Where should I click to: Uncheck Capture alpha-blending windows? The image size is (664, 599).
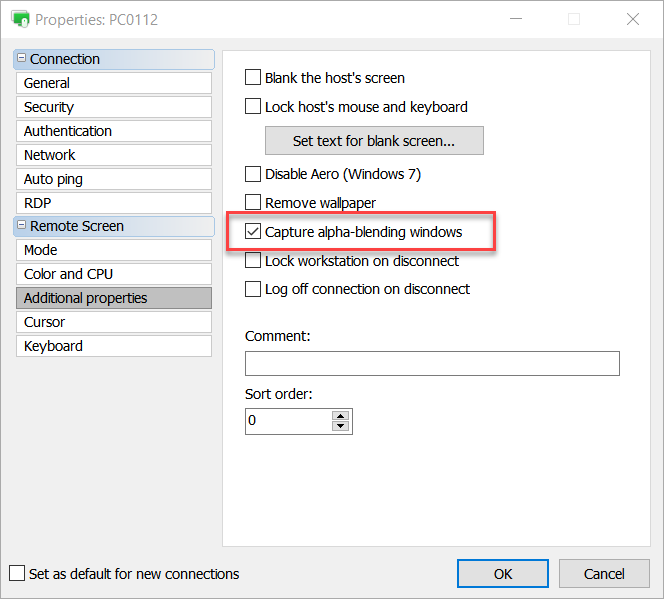[253, 232]
